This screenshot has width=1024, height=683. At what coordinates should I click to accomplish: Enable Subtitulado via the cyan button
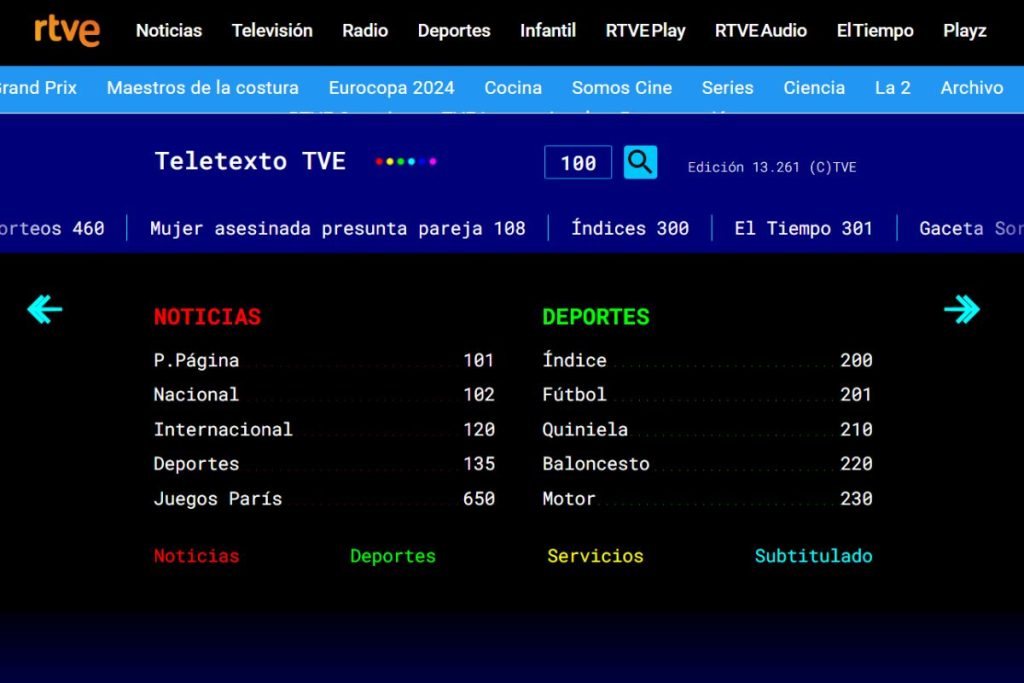tap(813, 556)
